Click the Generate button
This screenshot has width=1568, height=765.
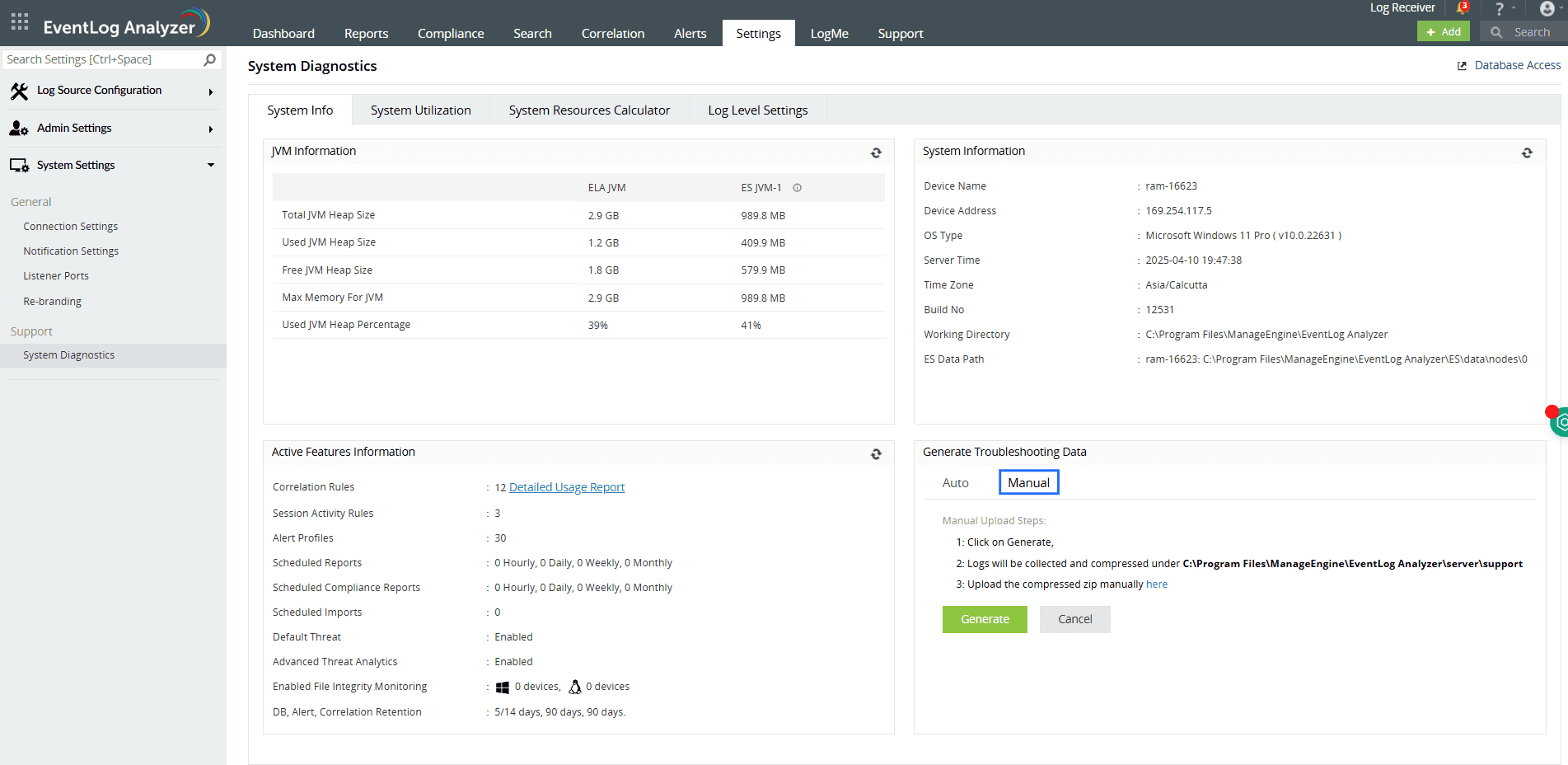point(985,619)
